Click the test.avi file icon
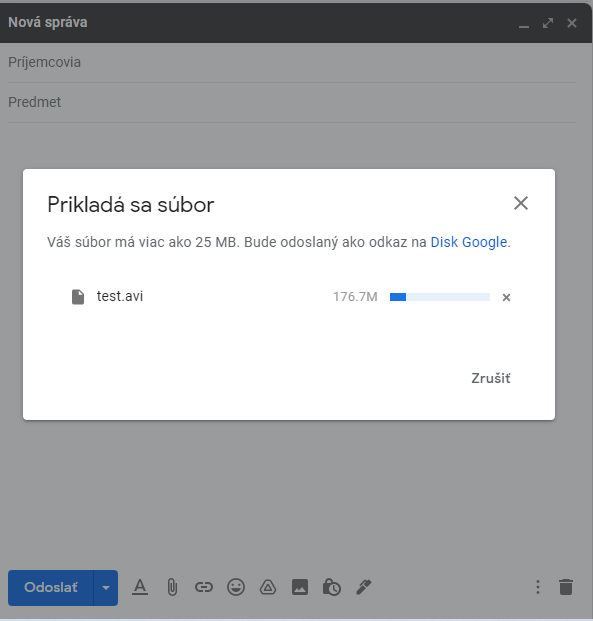The width and height of the screenshot is (593, 621). [78, 297]
